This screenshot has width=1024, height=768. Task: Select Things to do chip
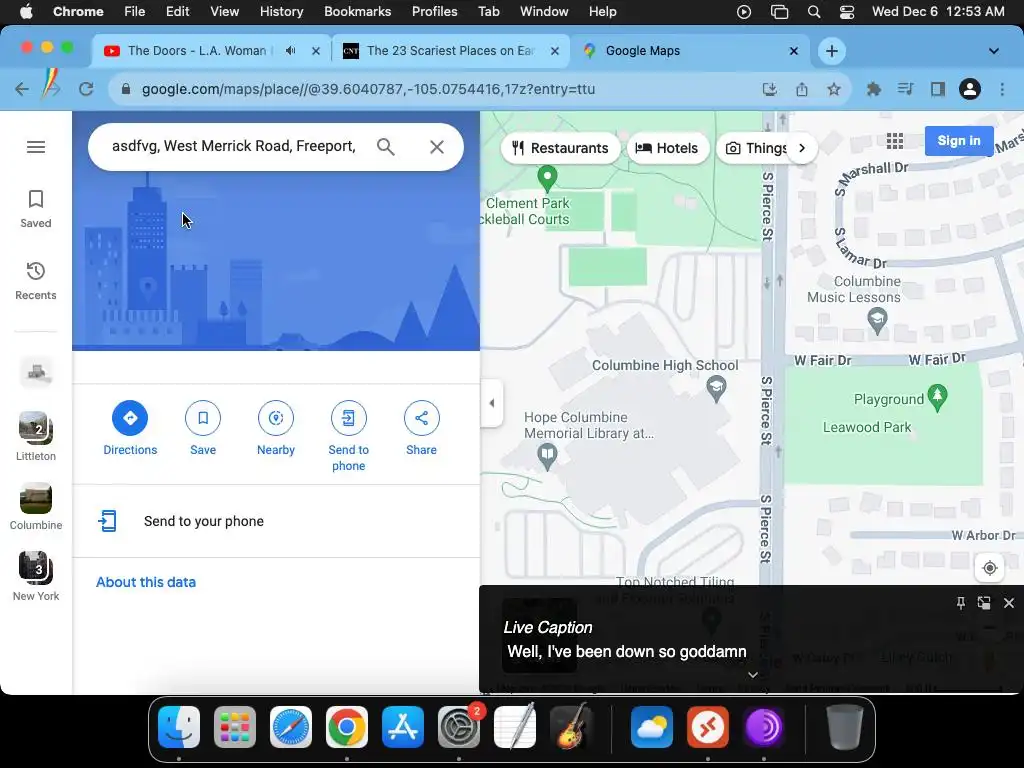tap(756, 148)
